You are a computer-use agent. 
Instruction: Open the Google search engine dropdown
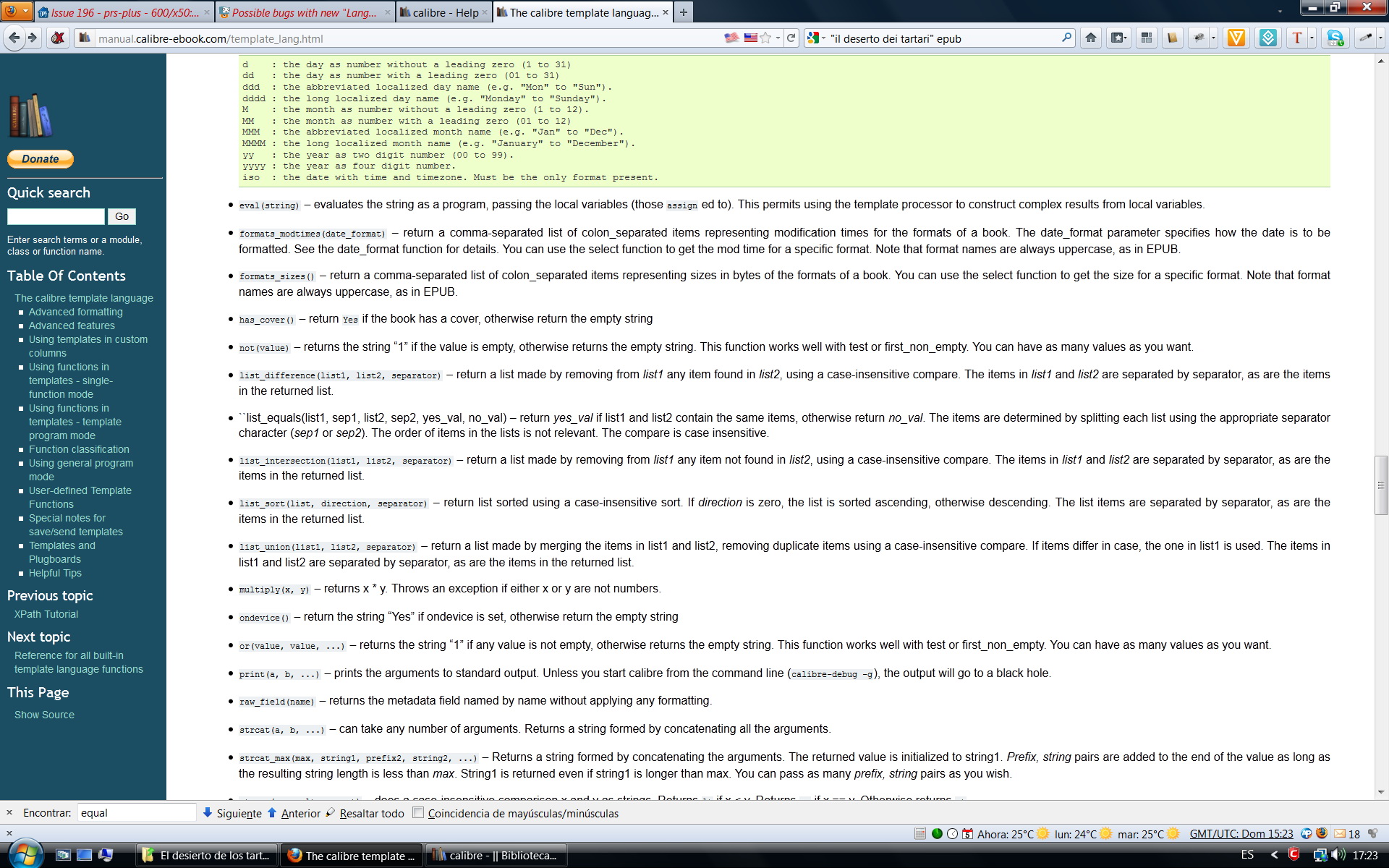click(x=816, y=38)
